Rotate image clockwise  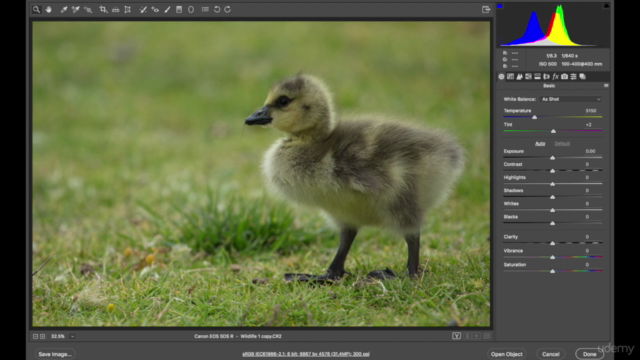click(x=227, y=9)
